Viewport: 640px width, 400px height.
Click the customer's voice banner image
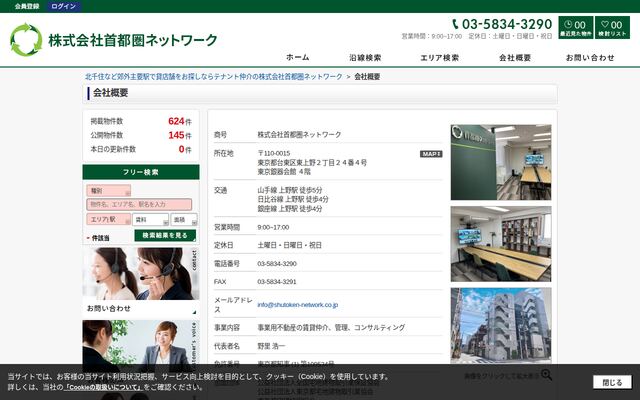point(141,346)
